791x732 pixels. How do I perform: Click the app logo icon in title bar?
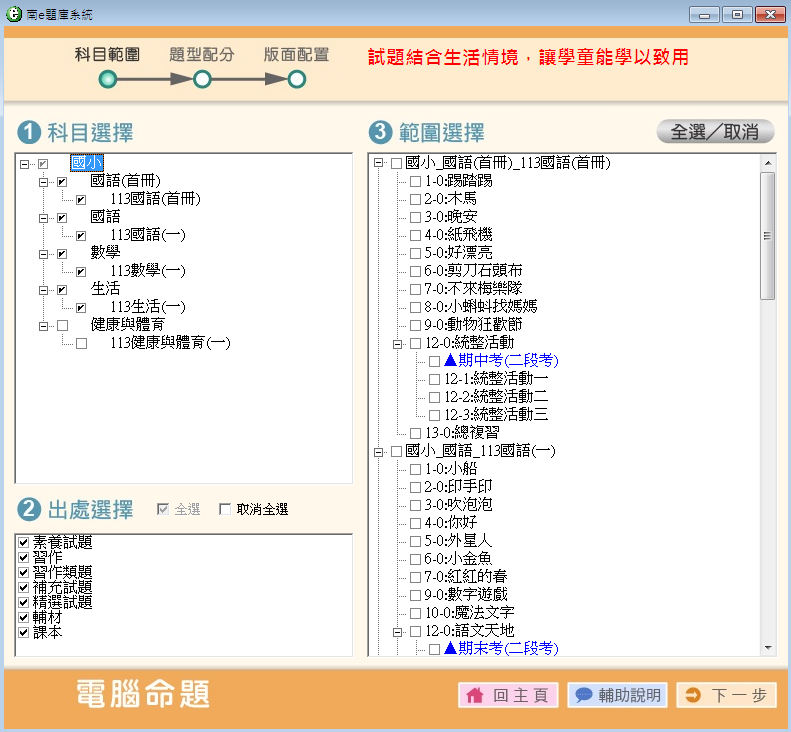[14, 14]
